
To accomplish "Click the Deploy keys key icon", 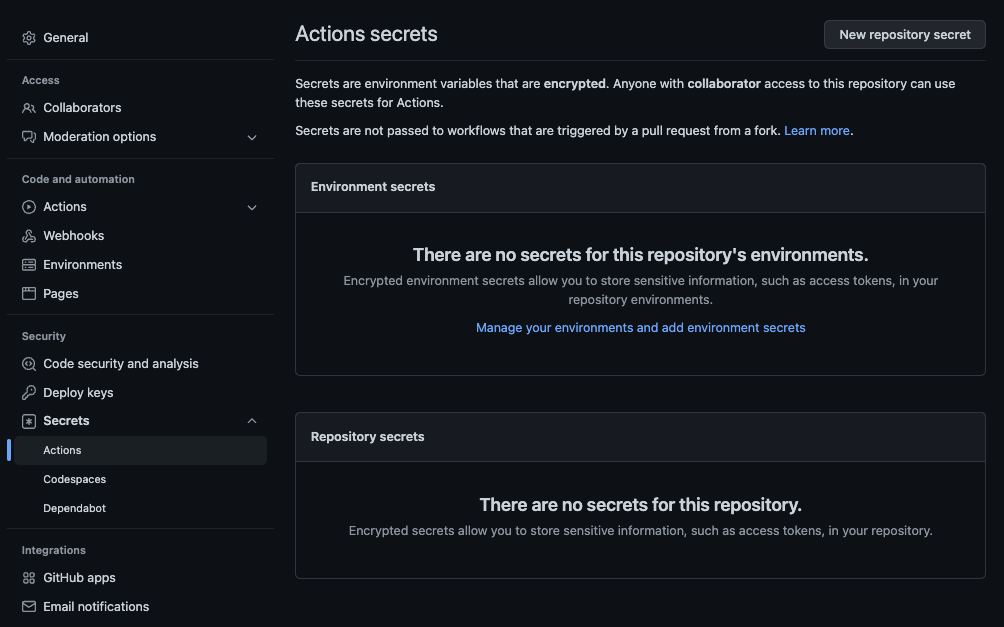I will click(29, 393).
